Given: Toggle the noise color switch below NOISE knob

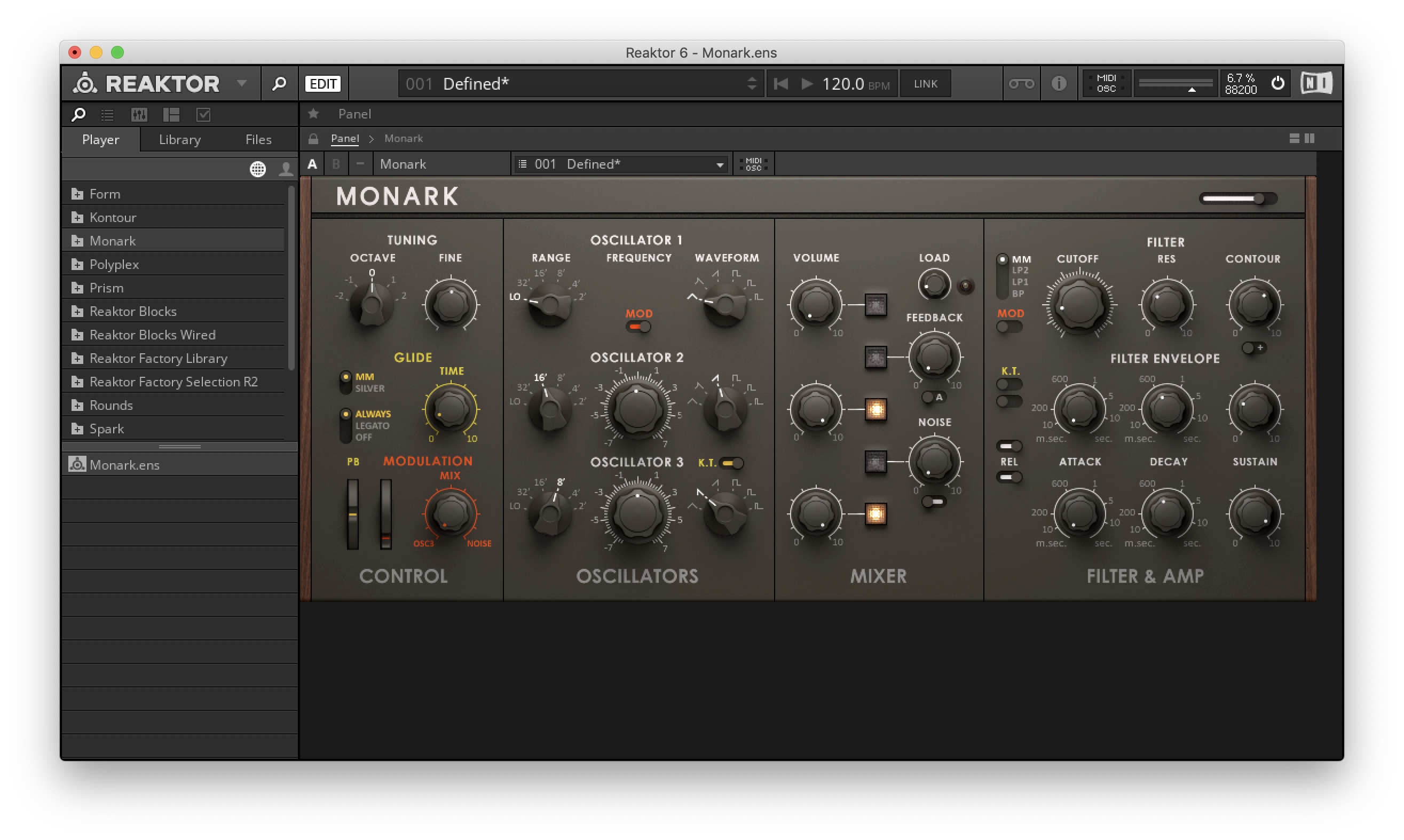Looking at the screenshot, I should click(x=934, y=502).
